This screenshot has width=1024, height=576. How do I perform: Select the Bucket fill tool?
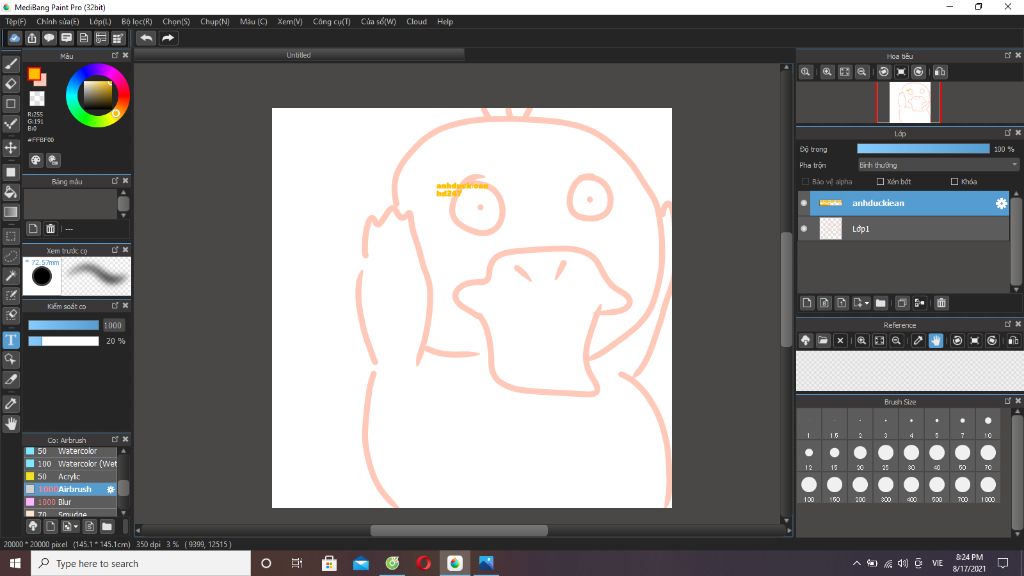(11, 192)
